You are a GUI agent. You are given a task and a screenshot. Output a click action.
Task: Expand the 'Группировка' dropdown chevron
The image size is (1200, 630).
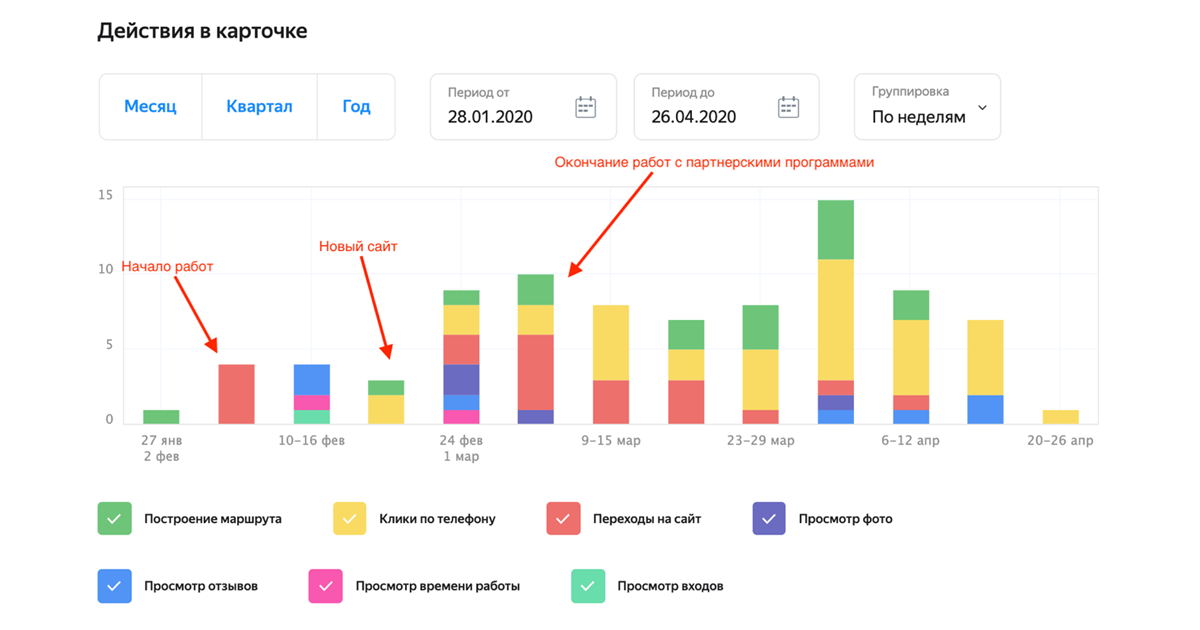tap(982, 108)
